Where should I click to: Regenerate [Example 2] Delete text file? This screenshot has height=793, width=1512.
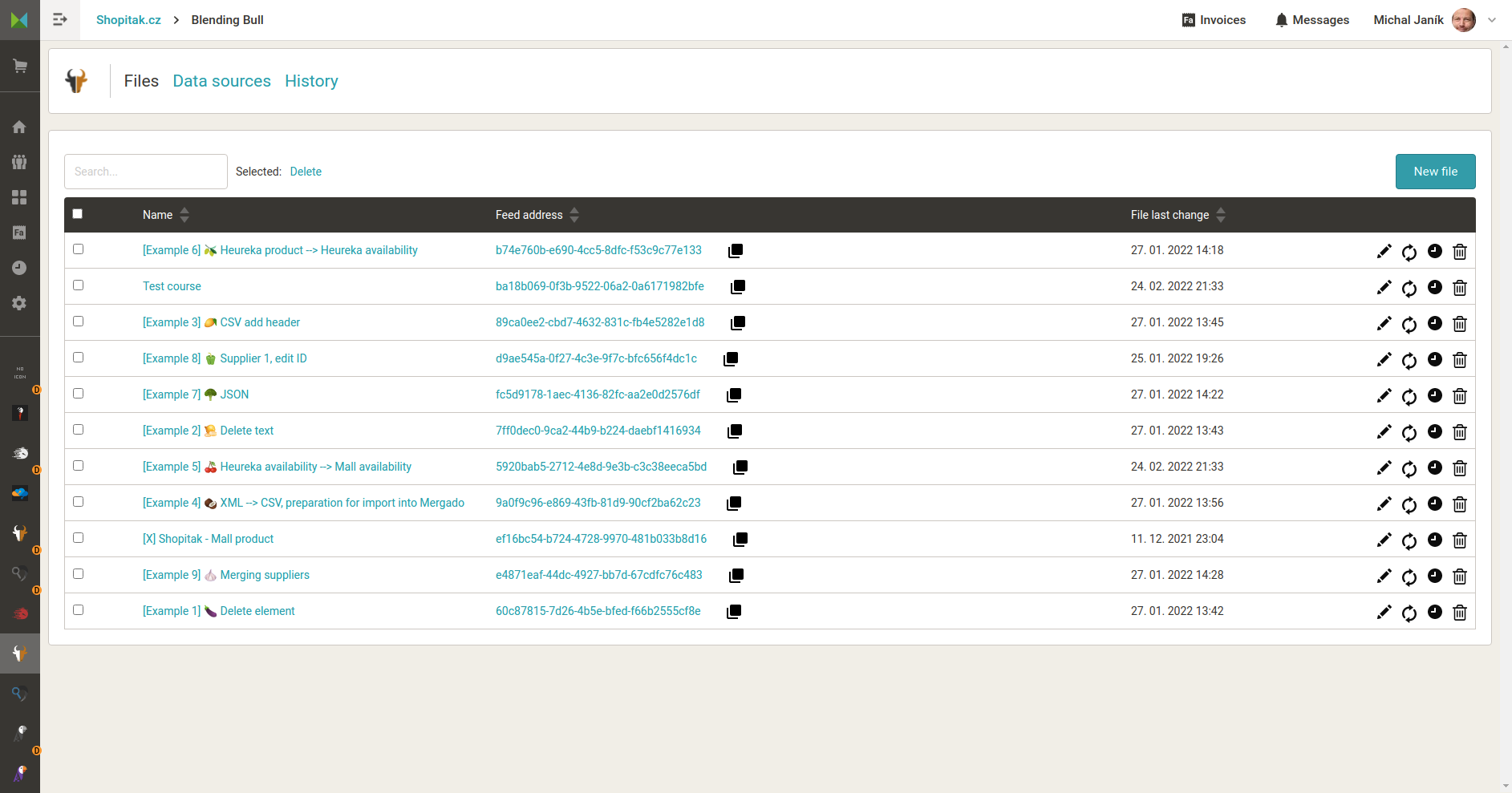(1409, 433)
